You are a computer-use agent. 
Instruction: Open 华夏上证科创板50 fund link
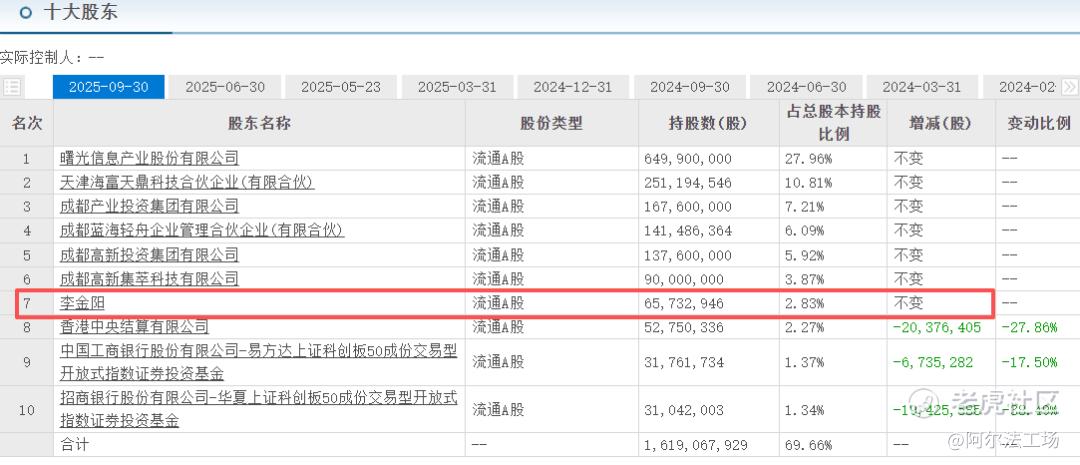point(258,409)
